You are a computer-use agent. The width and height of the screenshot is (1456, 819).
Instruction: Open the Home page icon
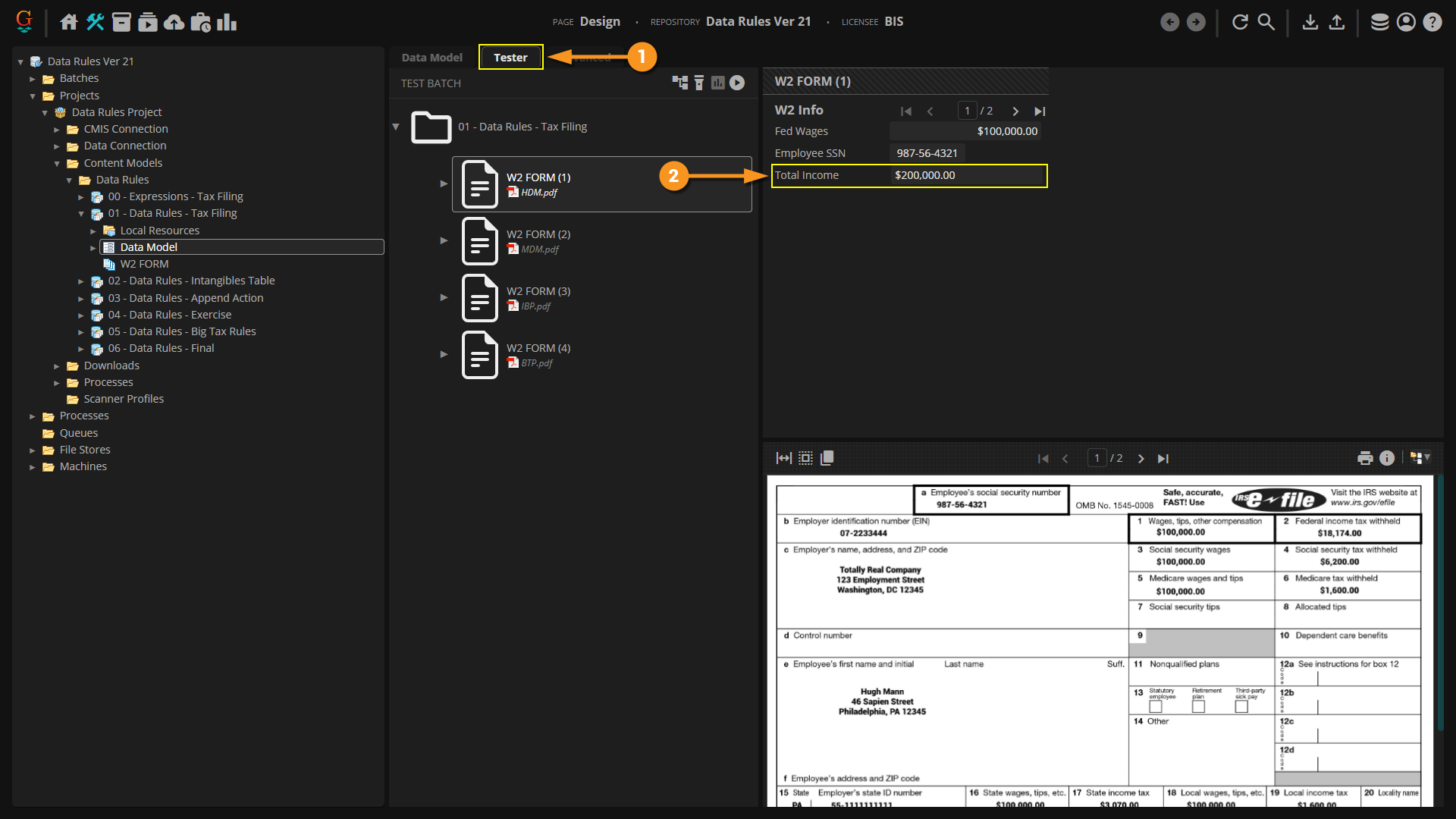[x=69, y=22]
